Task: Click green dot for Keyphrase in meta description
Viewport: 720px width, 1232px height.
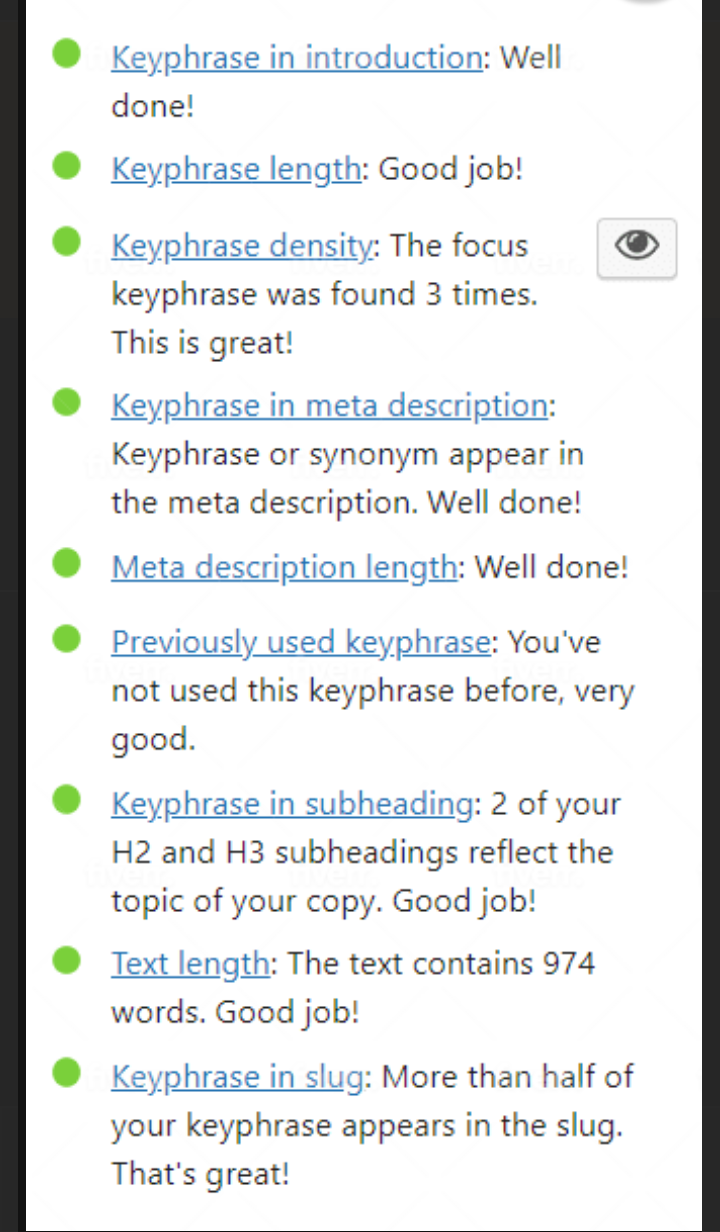Action: (66, 402)
